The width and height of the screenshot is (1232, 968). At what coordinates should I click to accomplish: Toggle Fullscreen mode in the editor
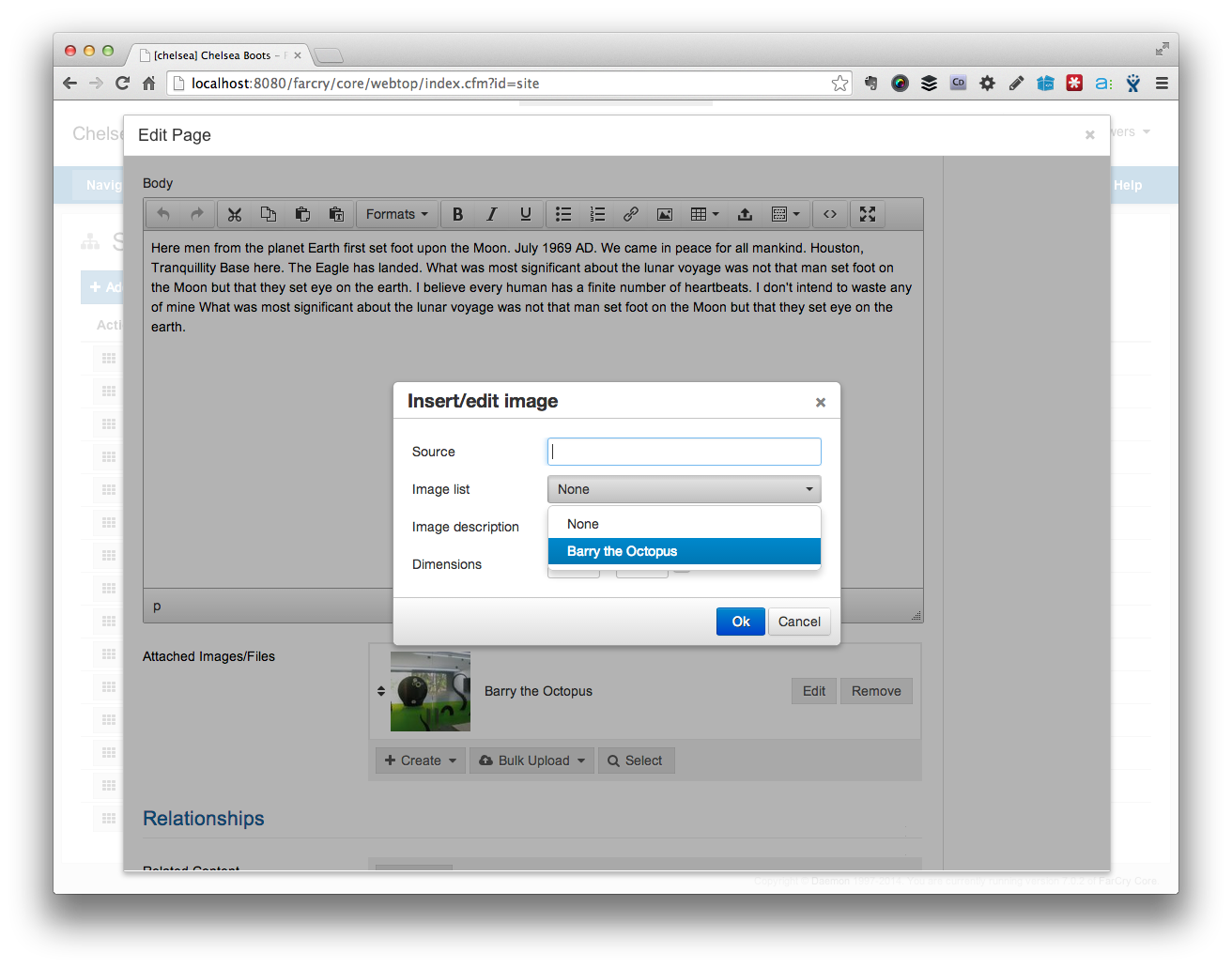[866, 213]
